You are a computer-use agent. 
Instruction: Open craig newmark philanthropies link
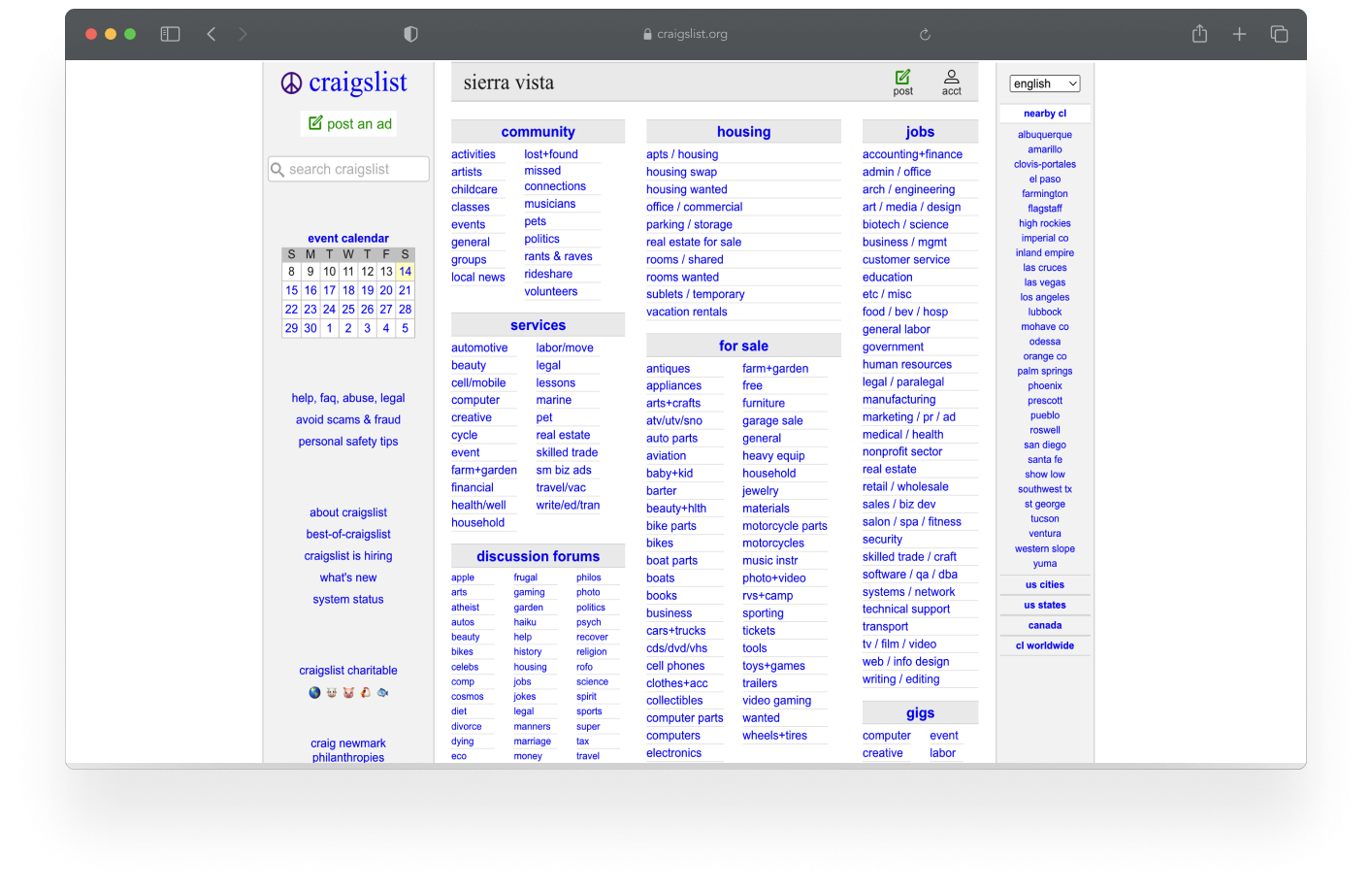coord(348,750)
